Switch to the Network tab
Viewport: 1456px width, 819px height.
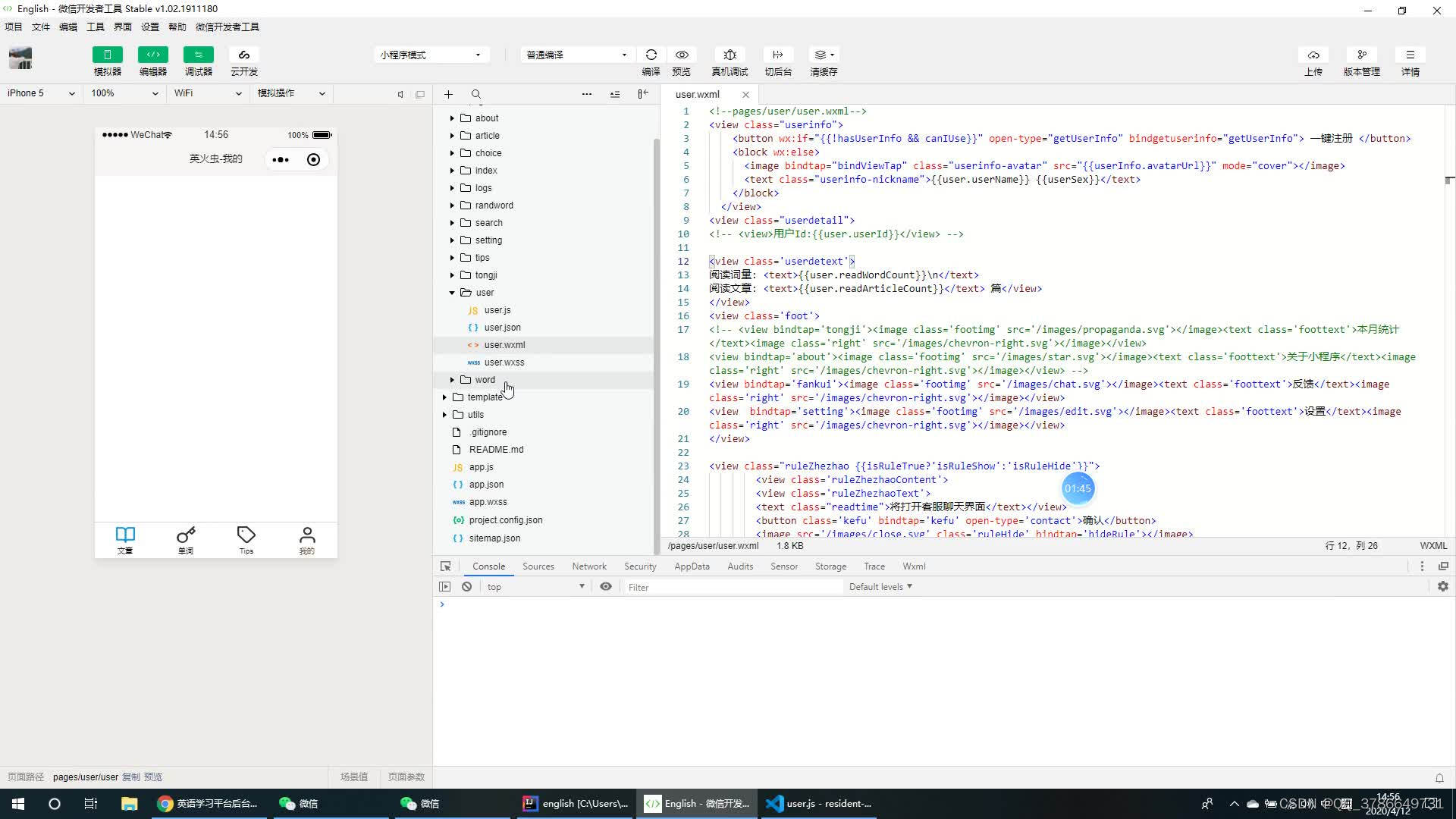589,566
